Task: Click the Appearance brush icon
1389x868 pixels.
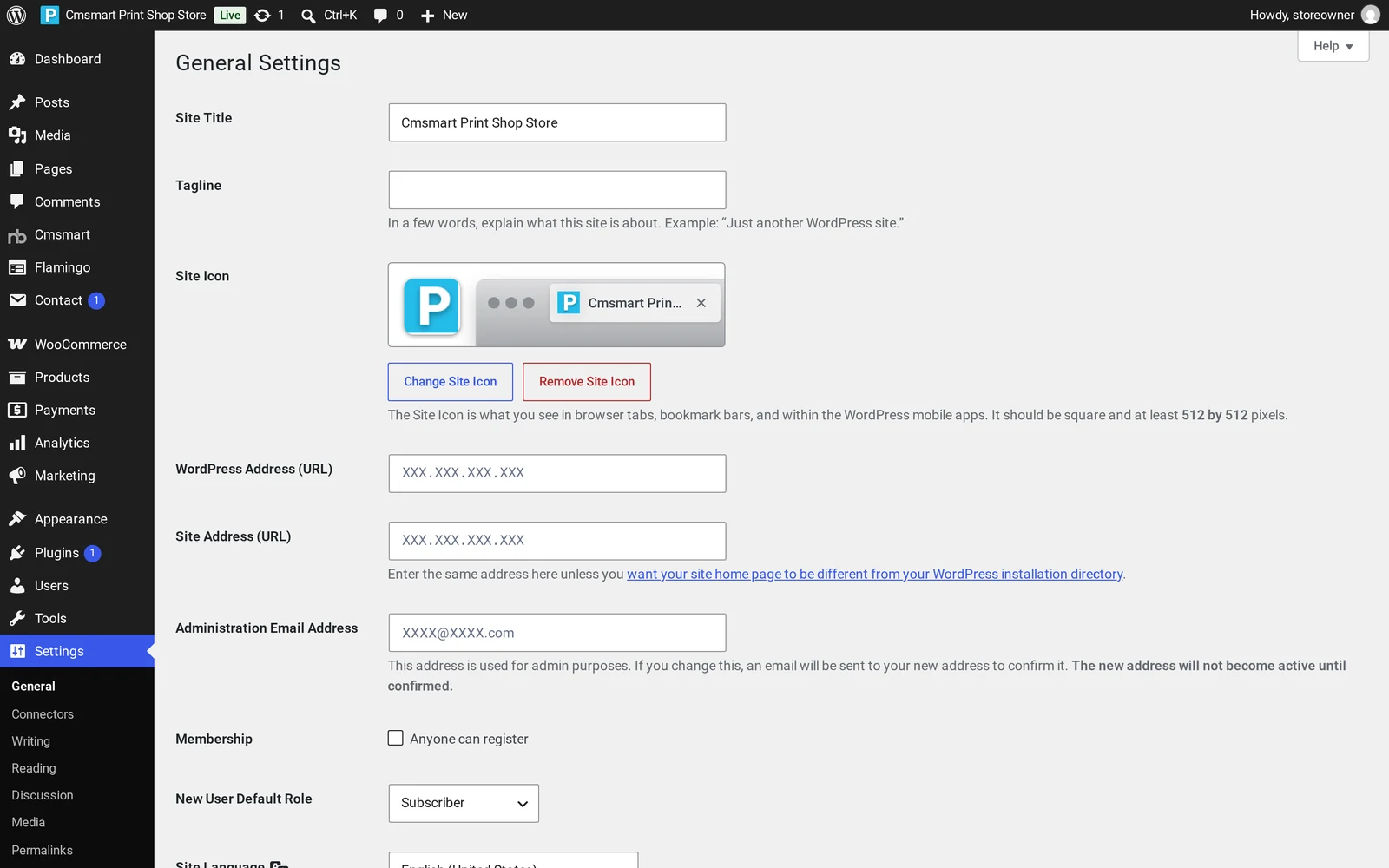Action: [x=17, y=519]
